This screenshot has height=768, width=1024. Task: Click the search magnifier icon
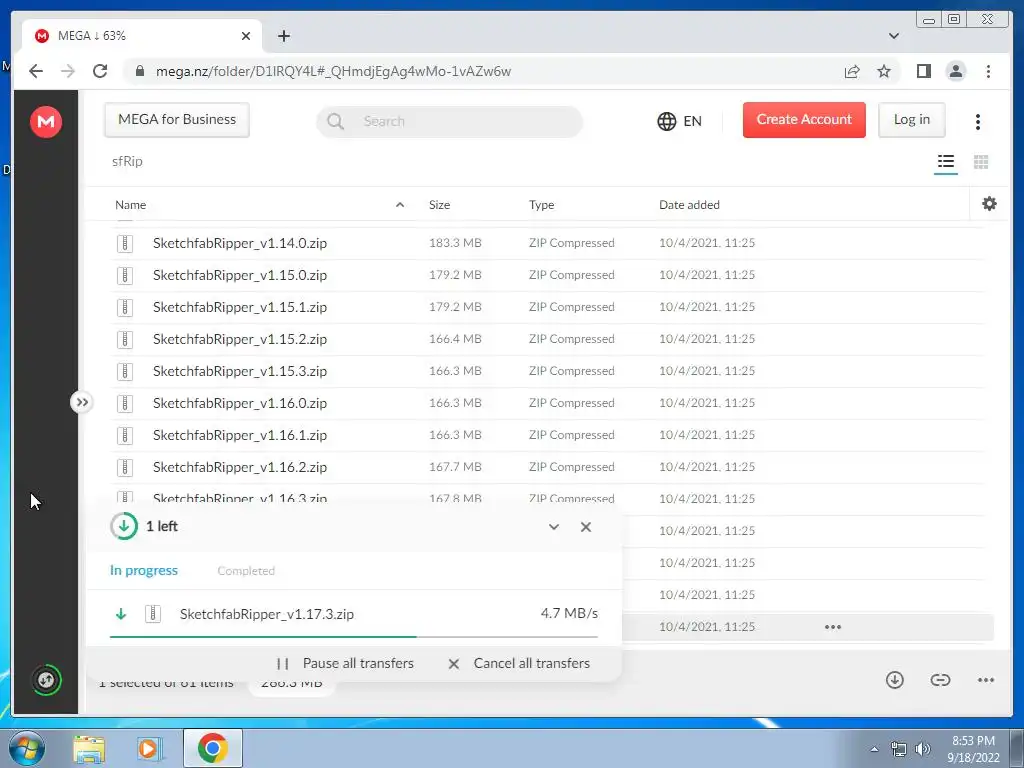click(x=335, y=121)
